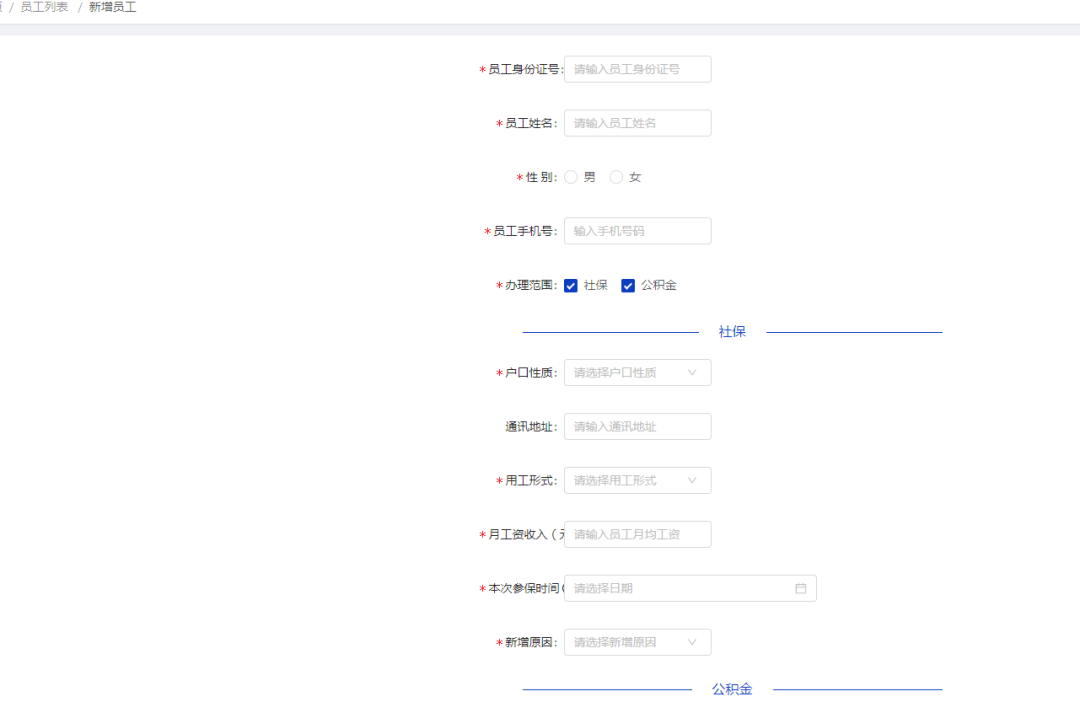Image resolution: width=1080 pixels, height=702 pixels.
Task: Uncheck the 社保 checkbox in 办理范围
Action: pyautogui.click(x=571, y=286)
